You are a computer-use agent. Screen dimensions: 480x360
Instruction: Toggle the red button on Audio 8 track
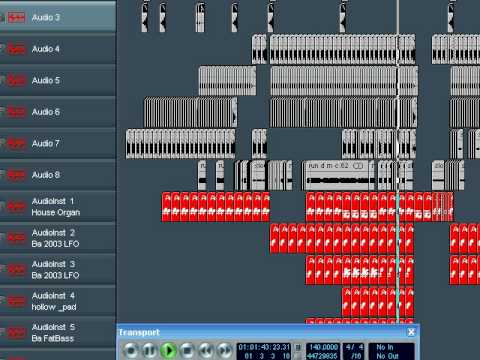(16, 175)
